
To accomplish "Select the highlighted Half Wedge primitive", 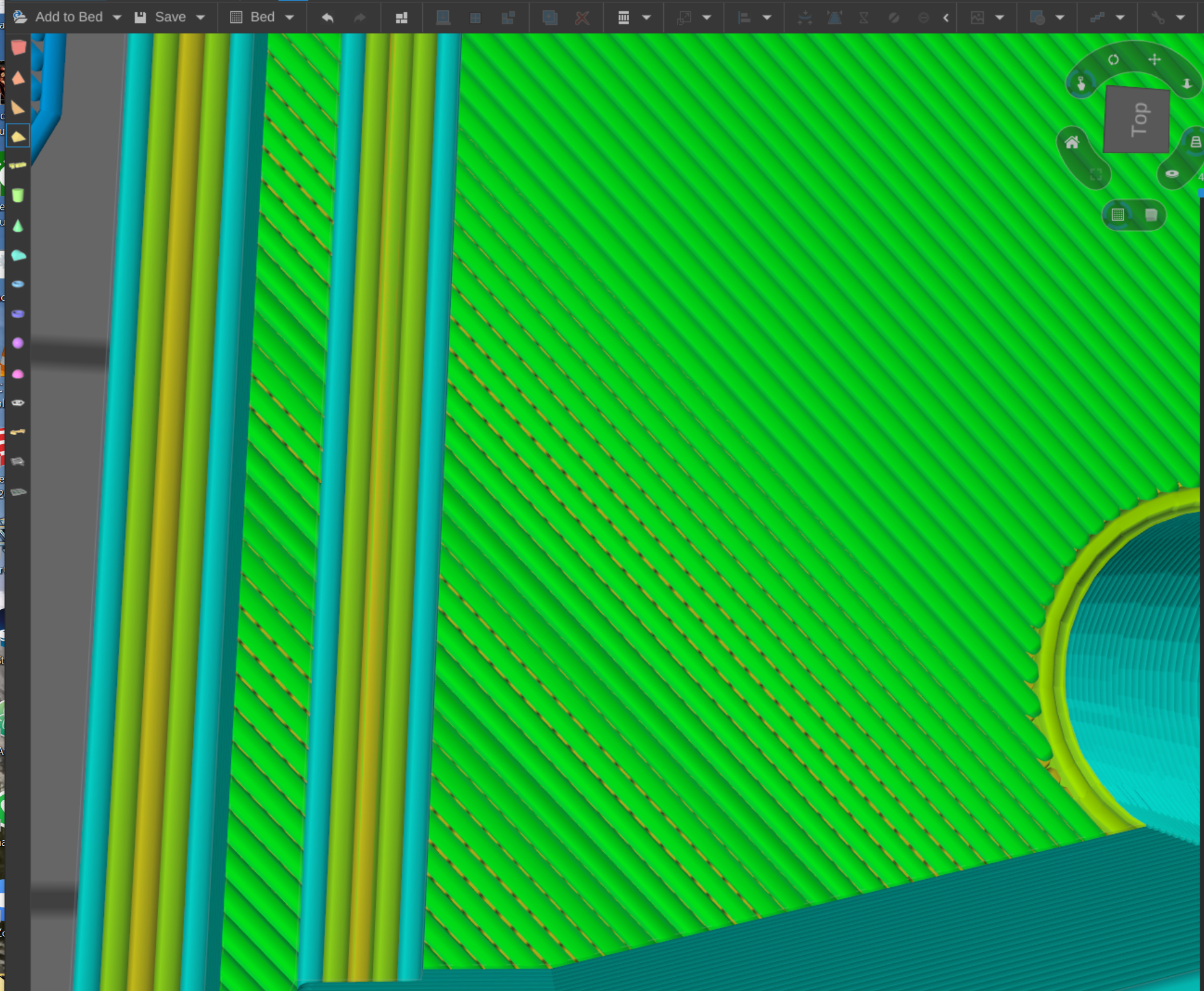I will 18,137.
